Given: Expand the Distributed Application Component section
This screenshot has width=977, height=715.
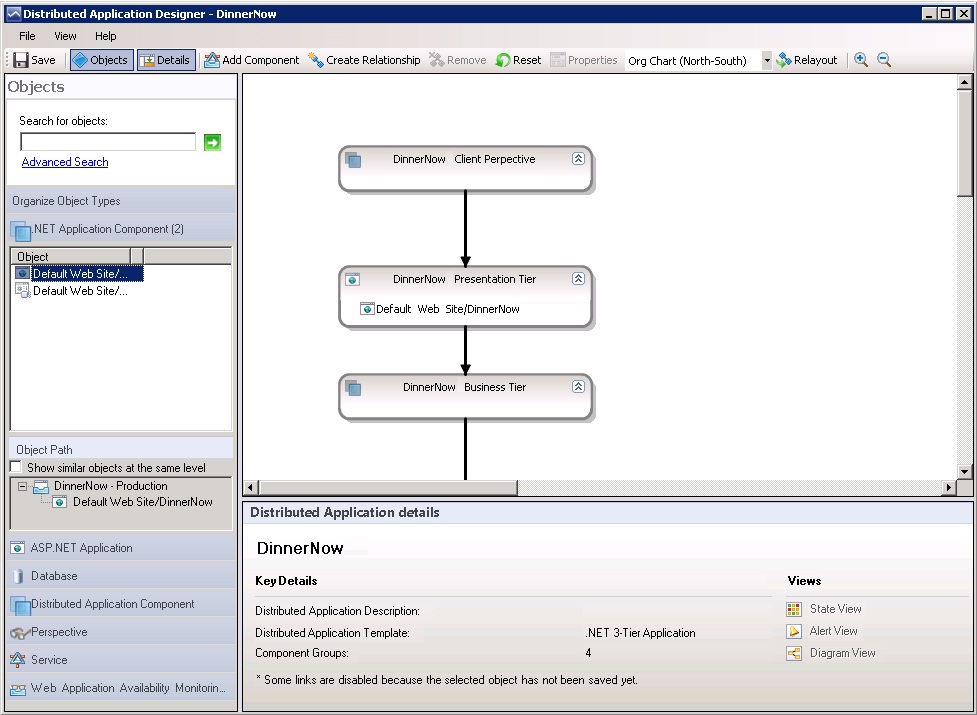Looking at the screenshot, I should tap(122, 604).
